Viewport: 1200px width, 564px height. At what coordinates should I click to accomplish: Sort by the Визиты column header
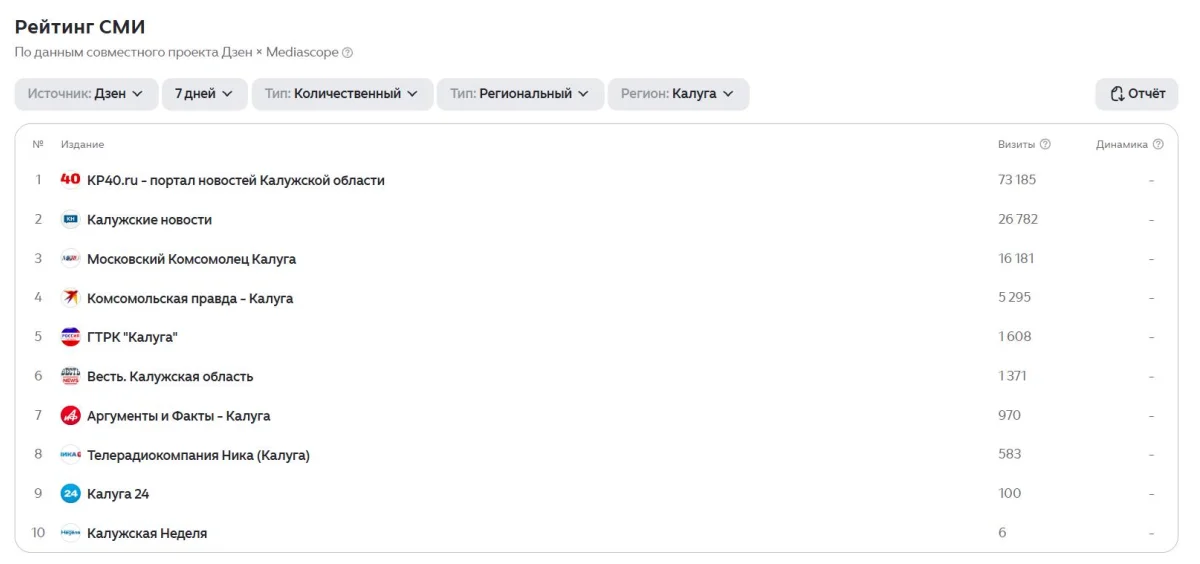[1016, 144]
